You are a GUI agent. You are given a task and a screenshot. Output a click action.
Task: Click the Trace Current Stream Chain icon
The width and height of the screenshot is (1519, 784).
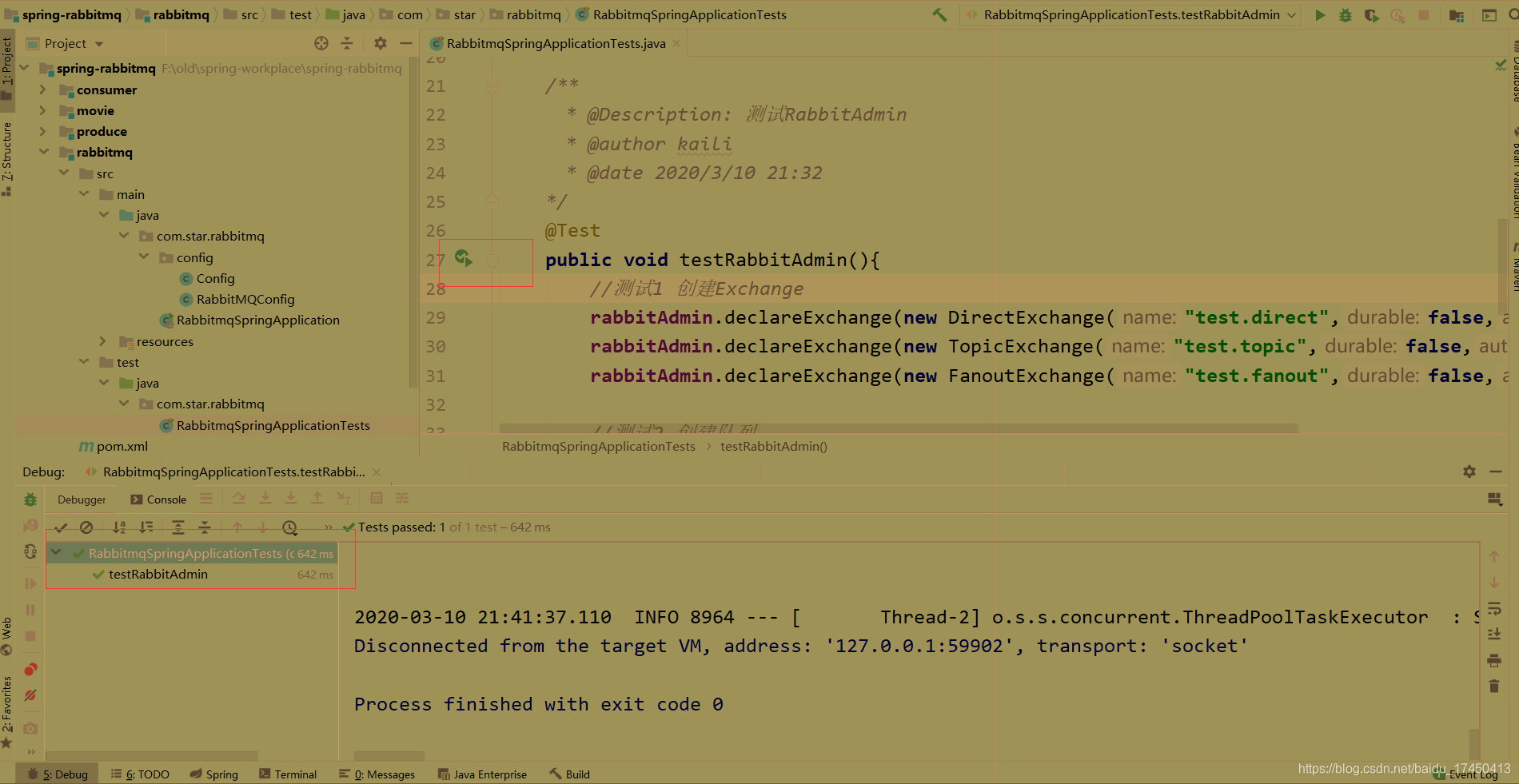click(x=402, y=499)
